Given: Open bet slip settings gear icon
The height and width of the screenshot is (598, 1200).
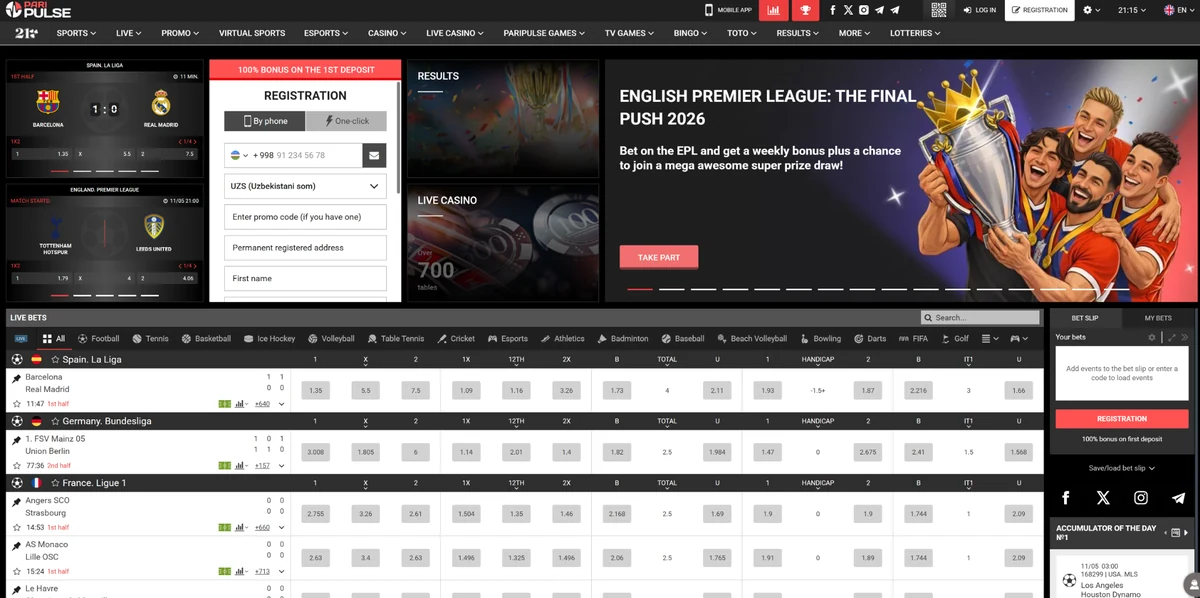Looking at the screenshot, I should coord(1151,338).
